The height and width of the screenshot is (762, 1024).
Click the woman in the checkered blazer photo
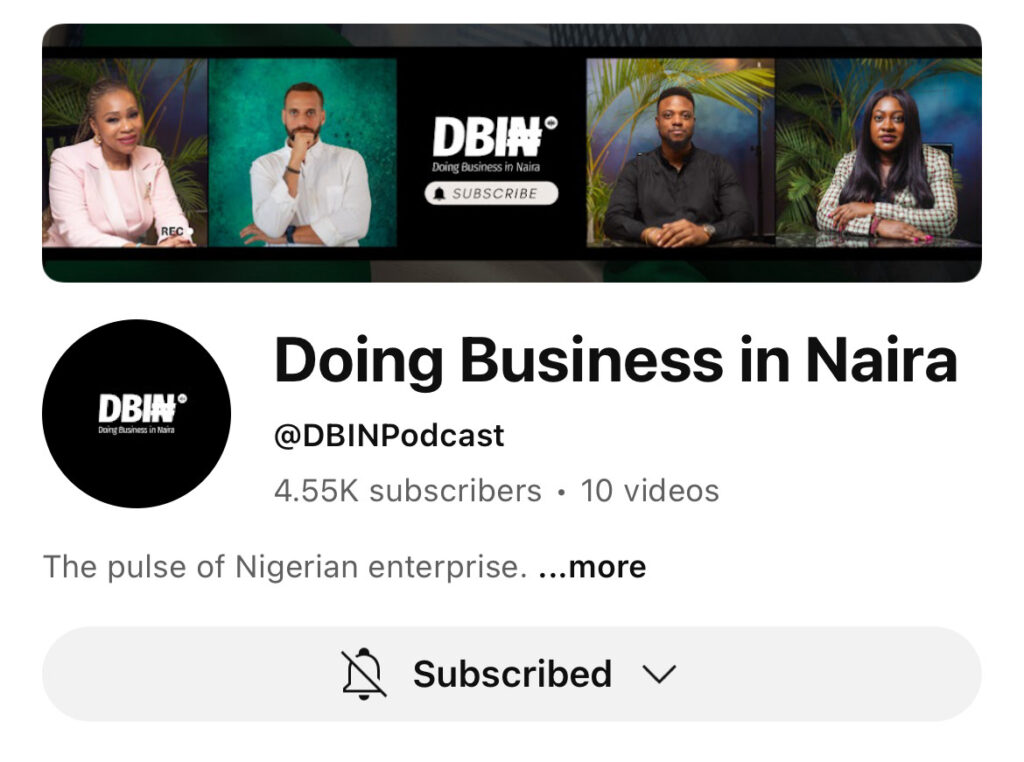878,153
